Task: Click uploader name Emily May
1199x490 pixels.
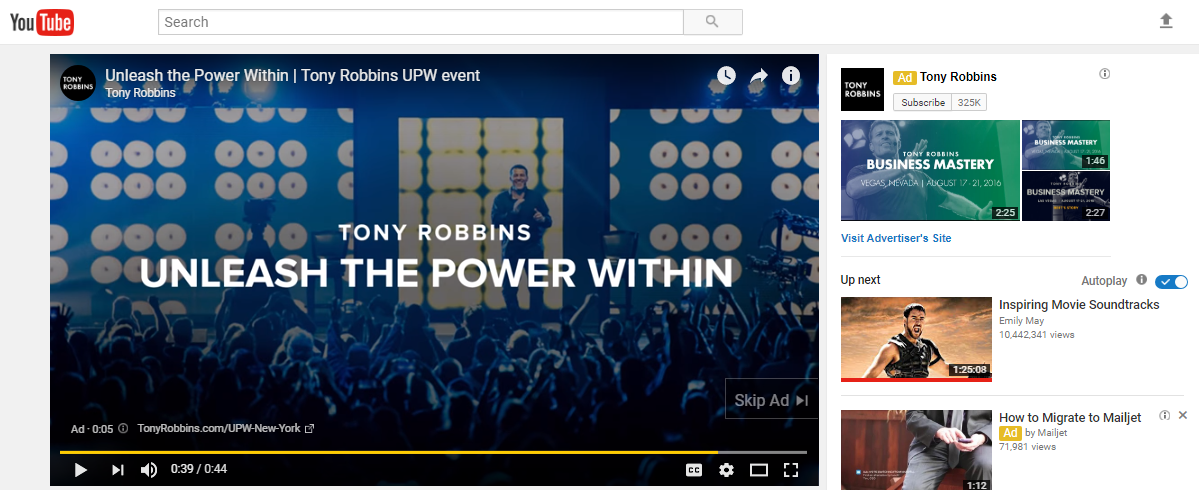Action: 1022,321
